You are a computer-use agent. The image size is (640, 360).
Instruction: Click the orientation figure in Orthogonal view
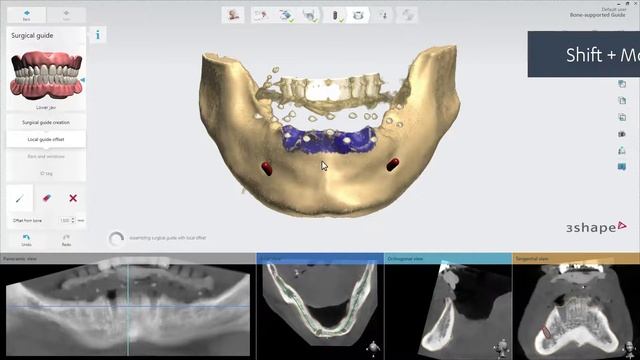coord(502,347)
